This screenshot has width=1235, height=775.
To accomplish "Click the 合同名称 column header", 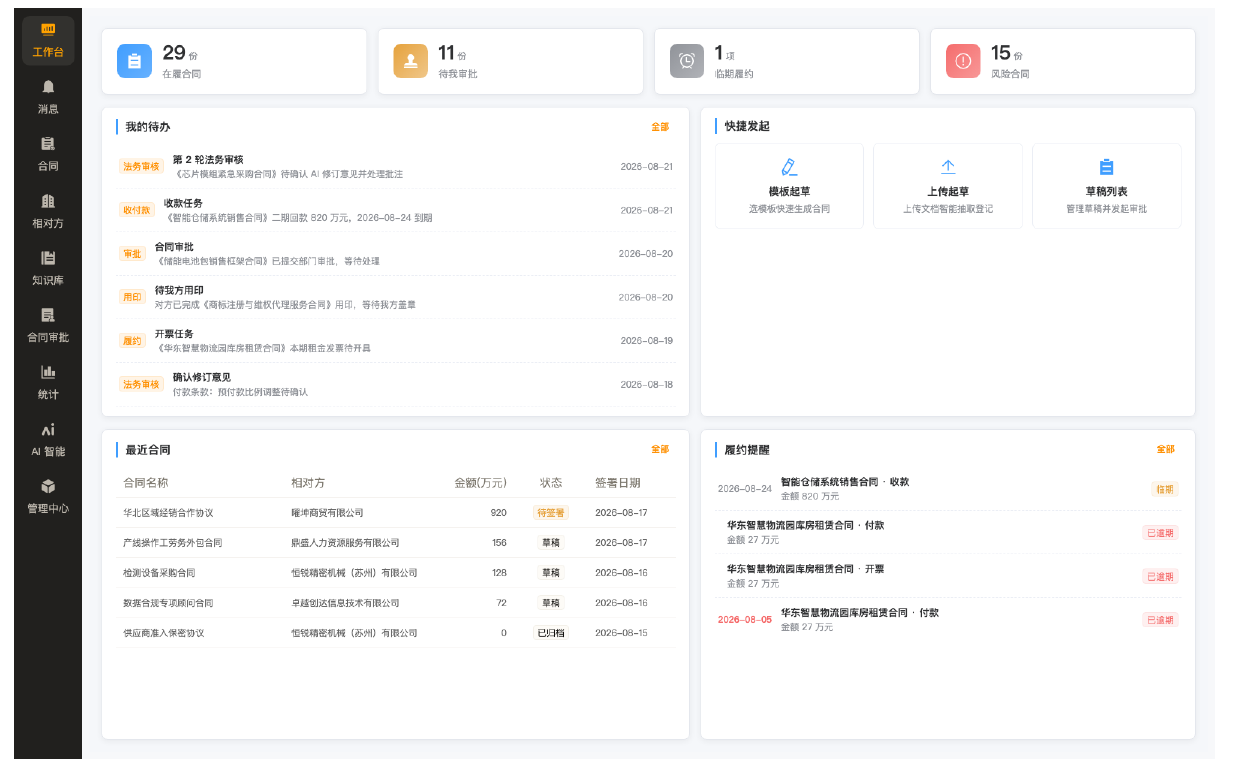I will point(146,483).
